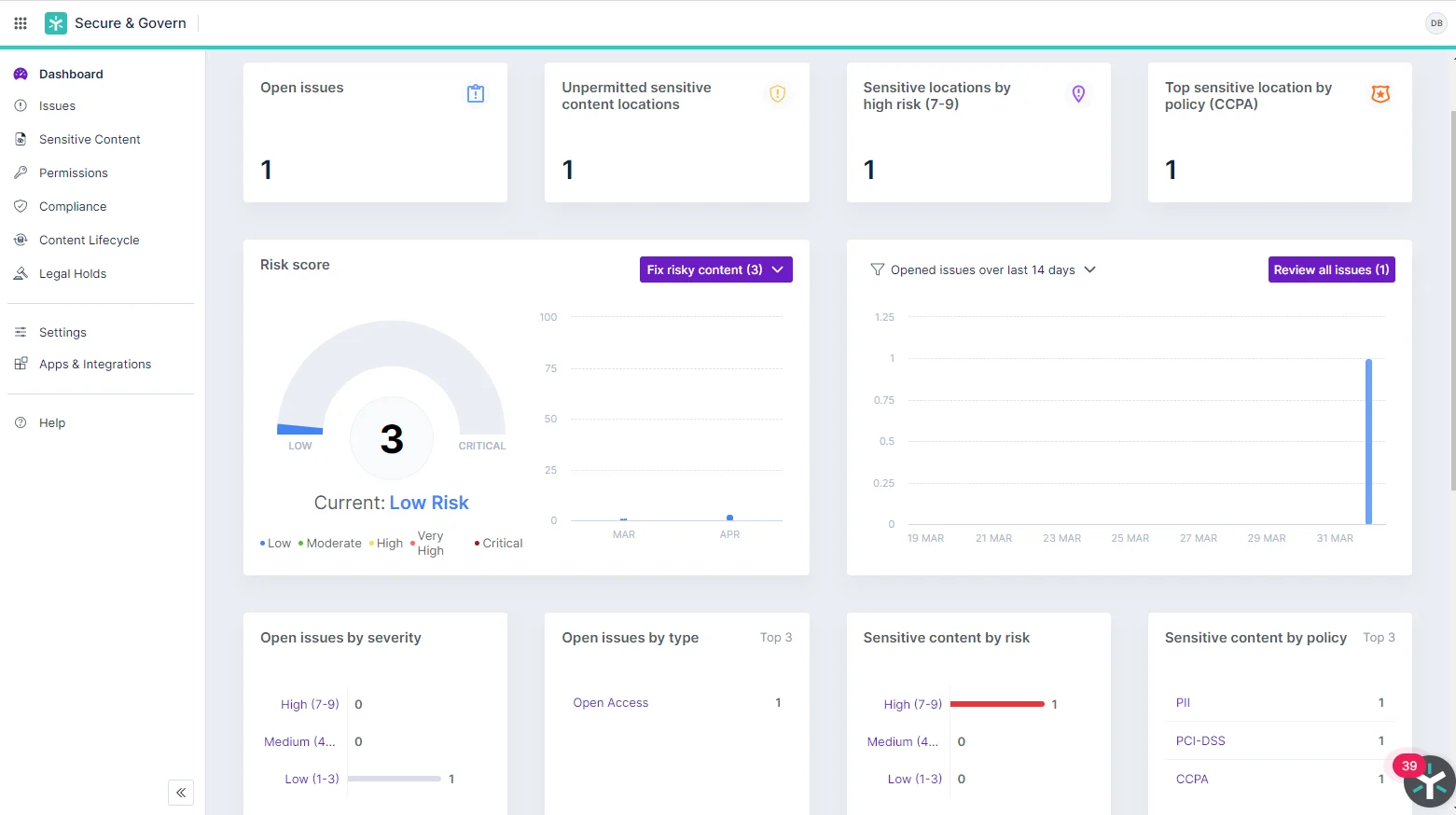Click the Low (1-3) open issues severity bar
The height and width of the screenshot is (815, 1456).
395,779
